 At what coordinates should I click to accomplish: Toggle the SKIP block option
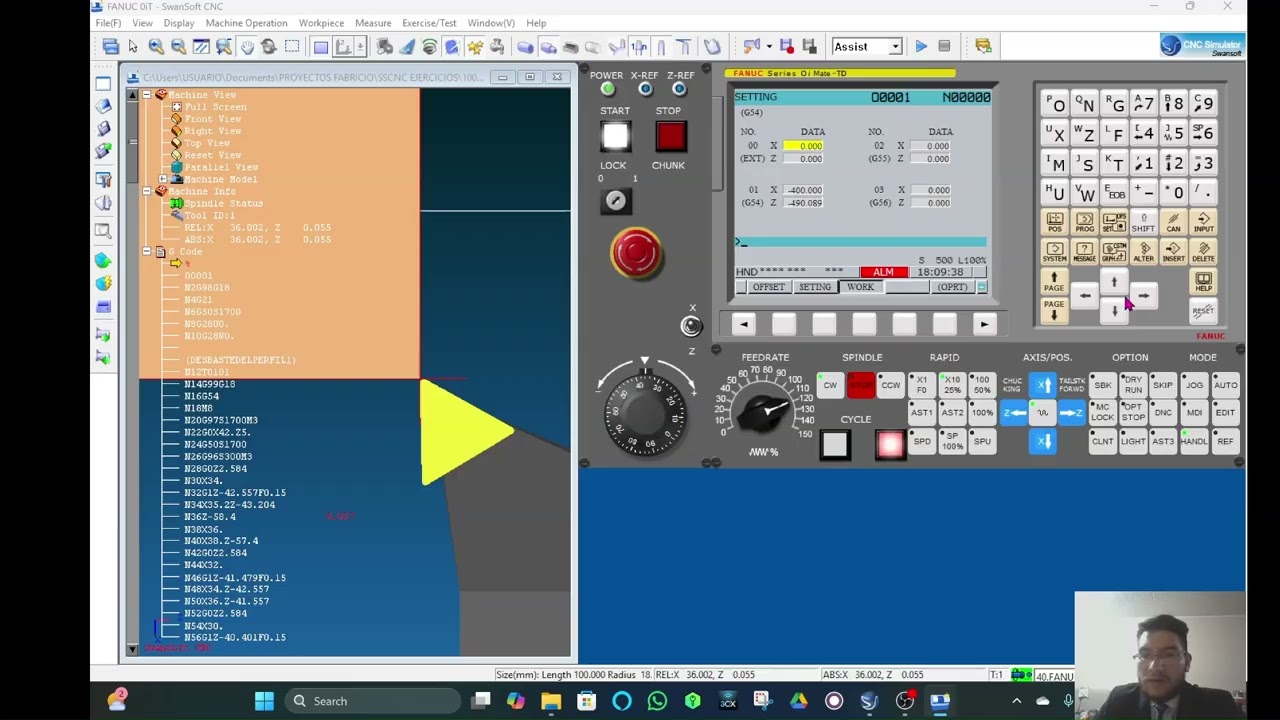[1163, 385]
